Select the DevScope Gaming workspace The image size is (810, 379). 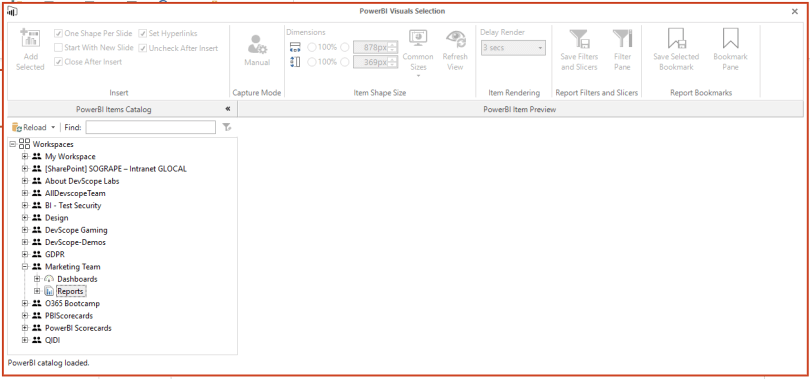76,230
